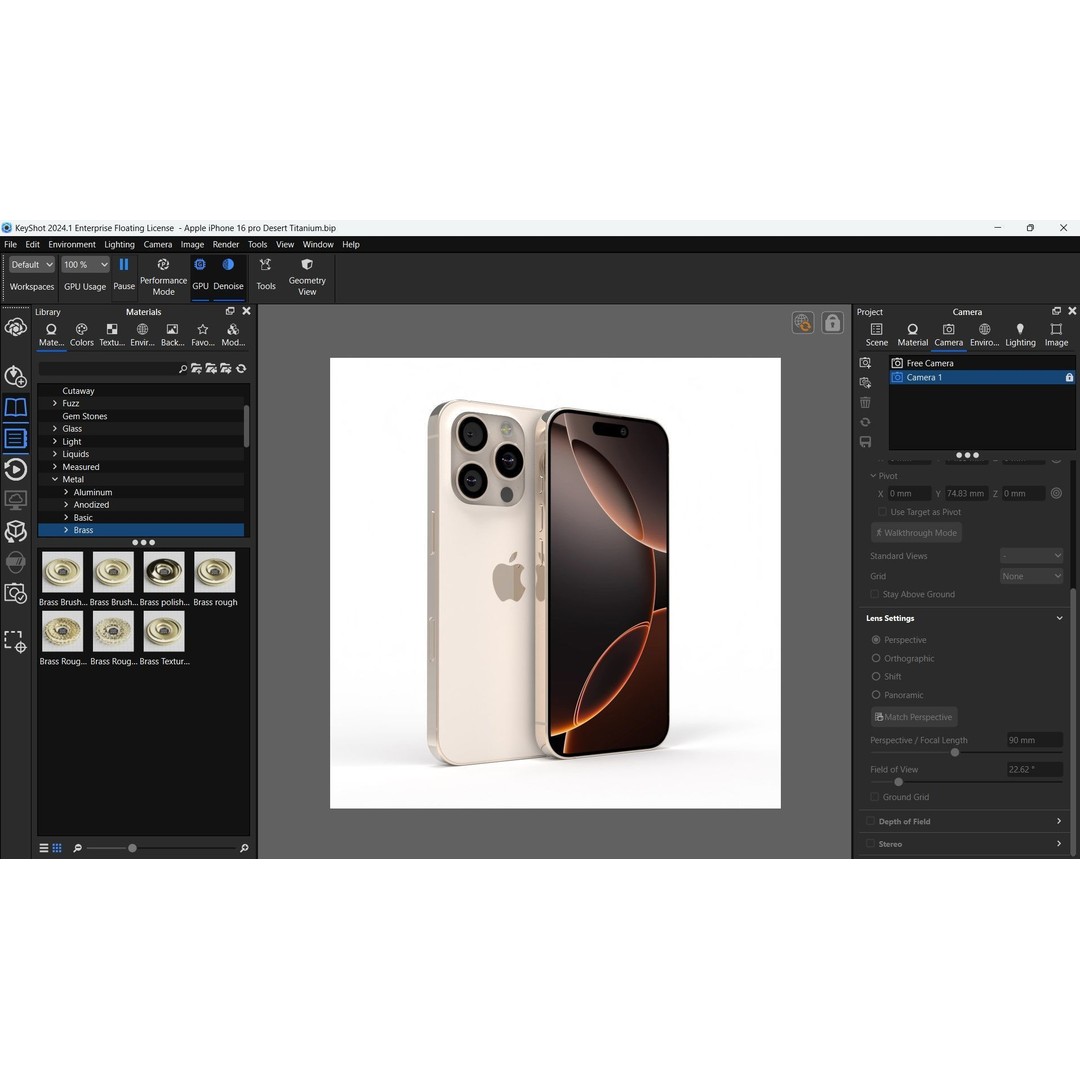1080x1080 pixels.
Task: Open Textures library tab
Action: click(112, 335)
